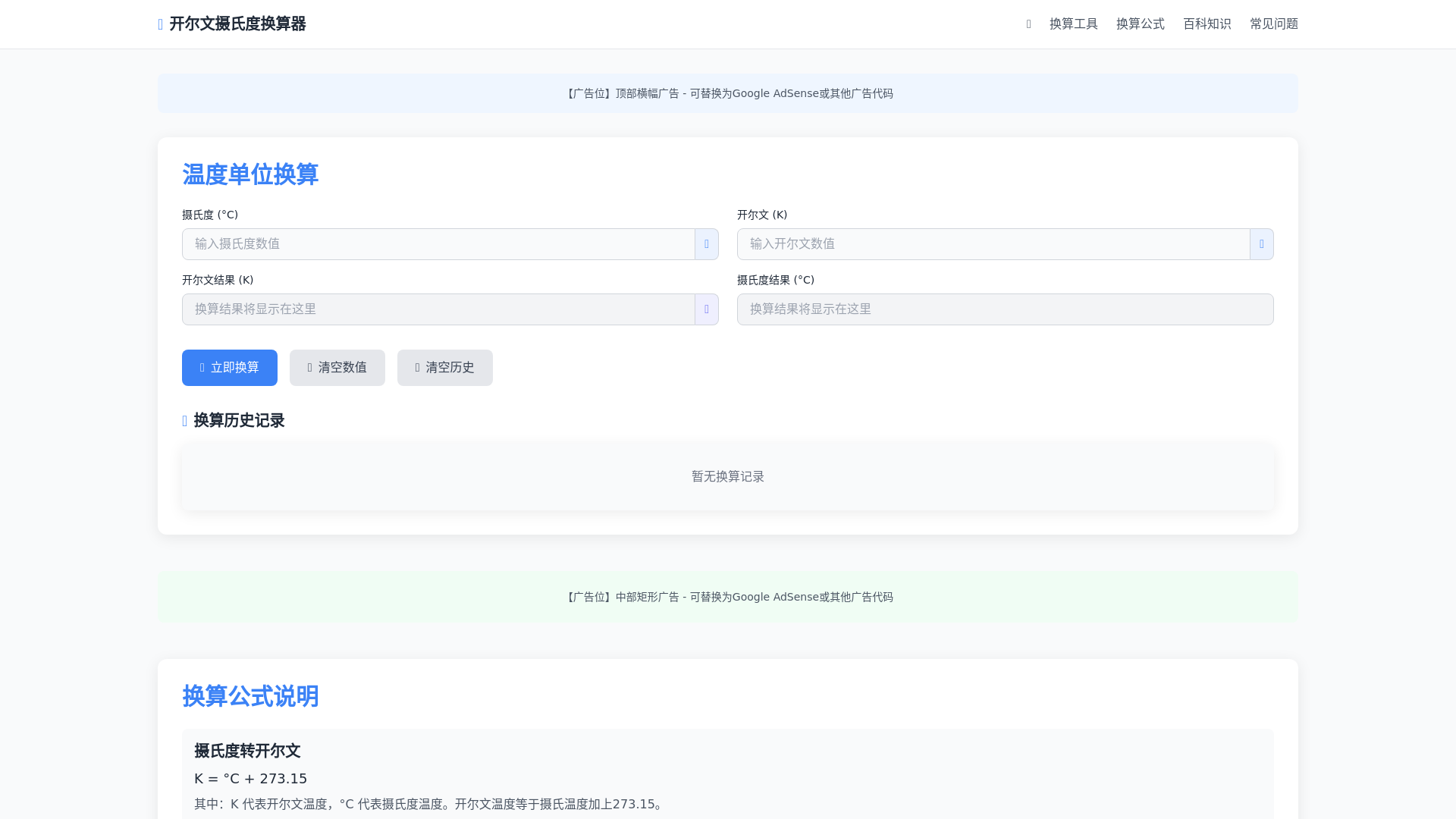Click the 中部矩形广告 ad placeholder
1456x819 pixels.
[728, 597]
